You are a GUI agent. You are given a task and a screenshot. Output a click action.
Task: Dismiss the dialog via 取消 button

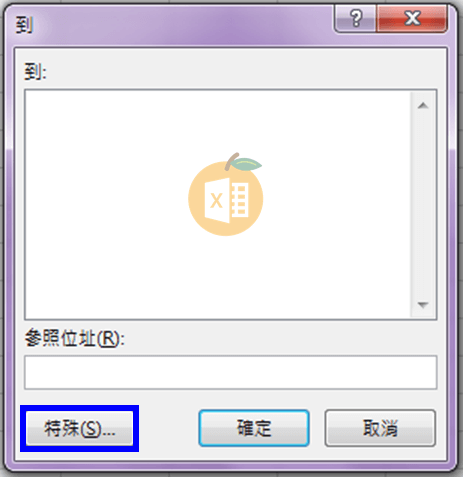point(380,428)
